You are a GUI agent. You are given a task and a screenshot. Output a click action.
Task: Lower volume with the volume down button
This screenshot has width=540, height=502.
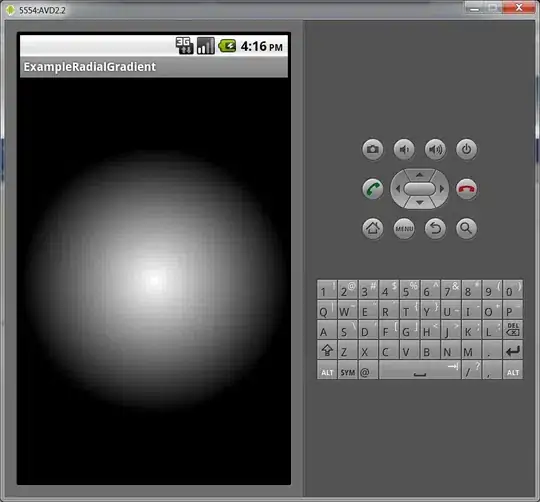click(x=404, y=149)
